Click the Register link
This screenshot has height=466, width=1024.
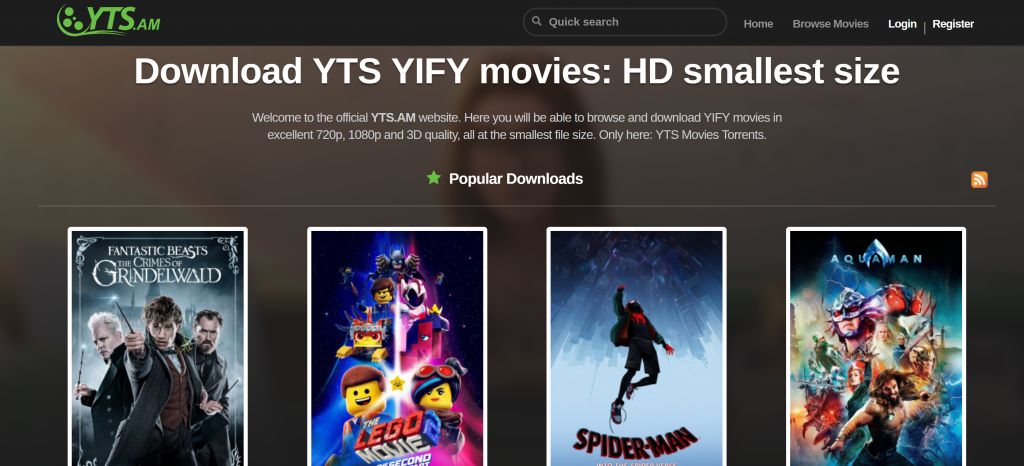[953, 23]
